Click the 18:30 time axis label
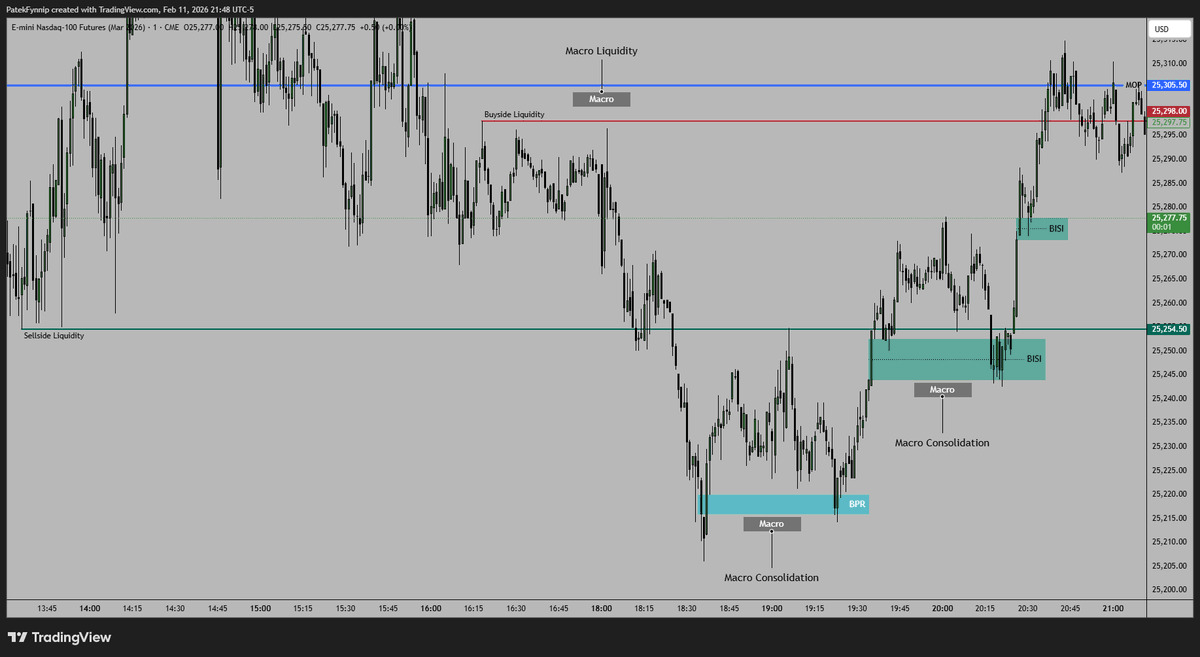 coord(687,608)
